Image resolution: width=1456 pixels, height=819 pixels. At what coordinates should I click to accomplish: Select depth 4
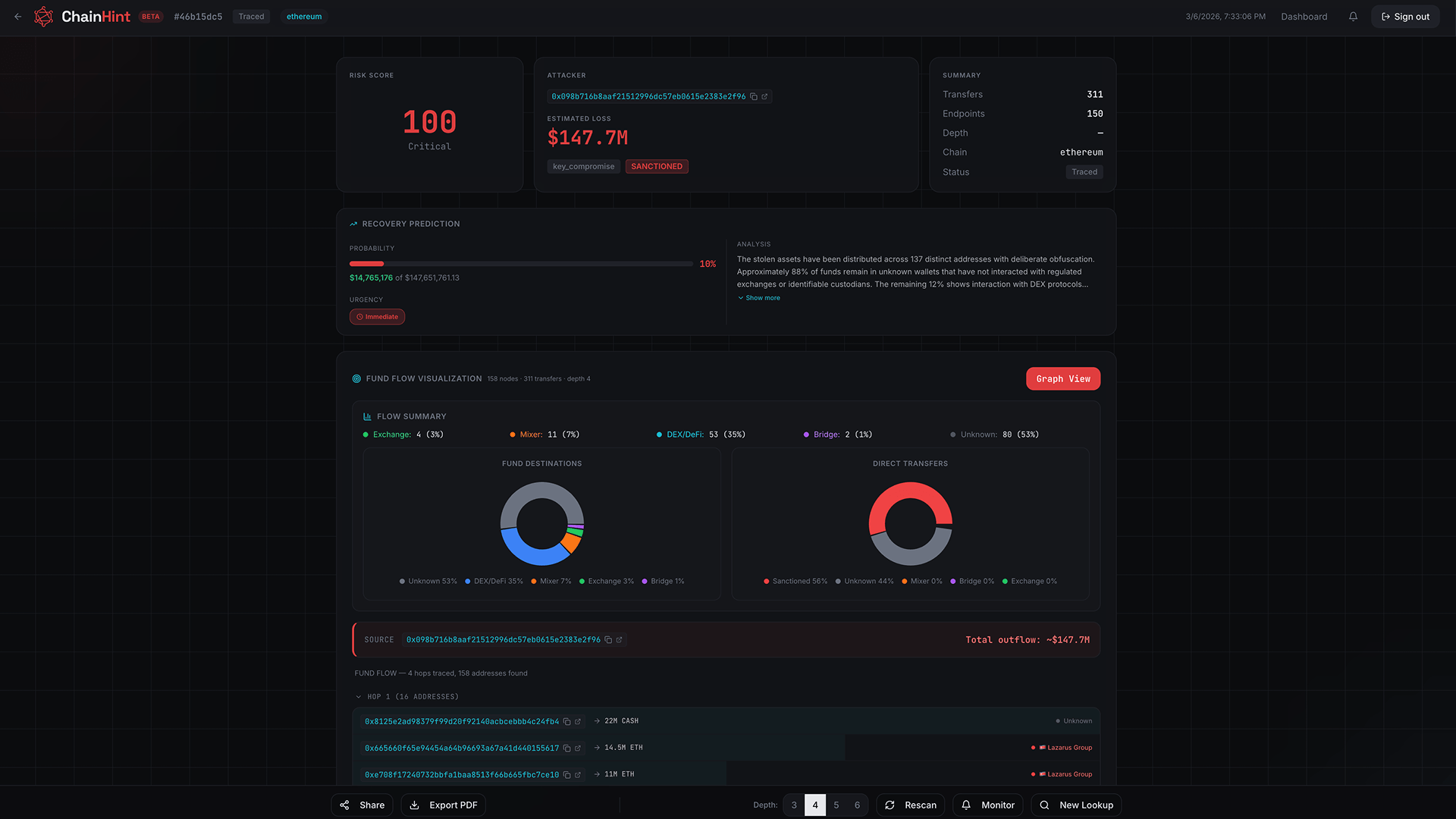(x=815, y=805)
